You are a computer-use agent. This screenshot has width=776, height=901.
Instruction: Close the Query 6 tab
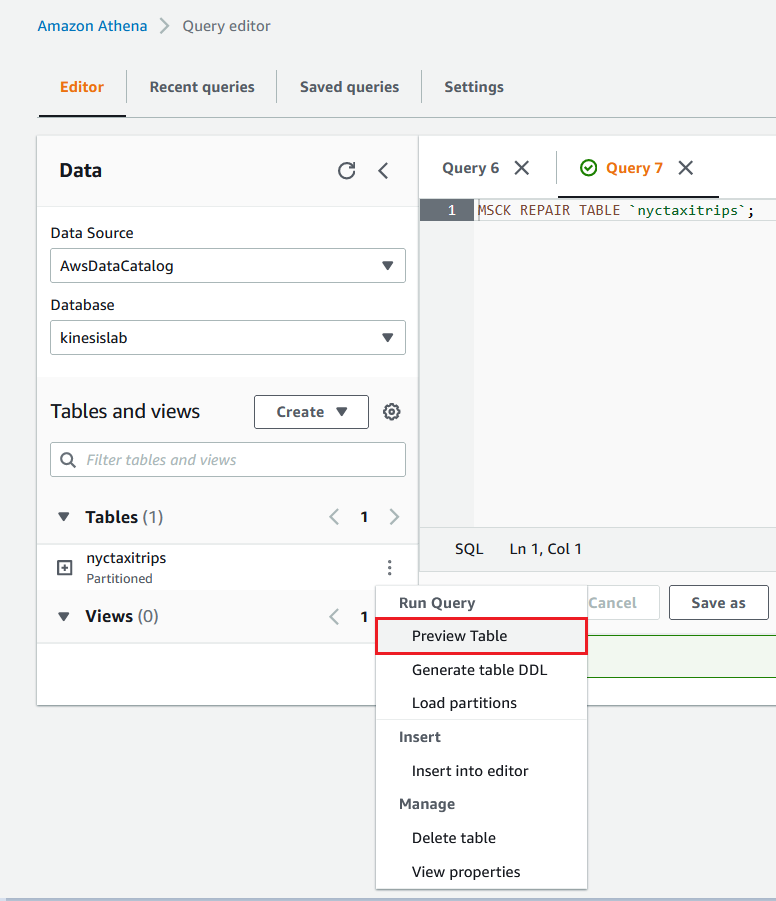[521, 168]
